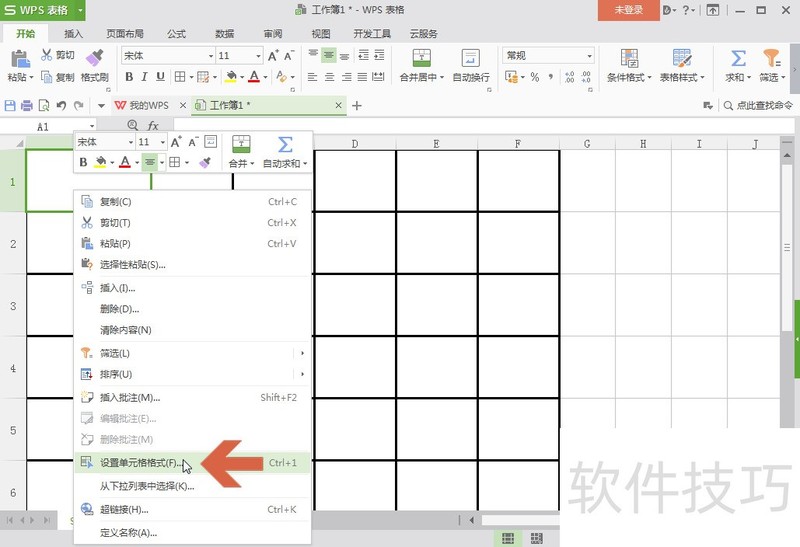Click column header E
Image resolution: width=800 pixels, height=547 pixels.
pyautogui.click(x=436, y=144)
